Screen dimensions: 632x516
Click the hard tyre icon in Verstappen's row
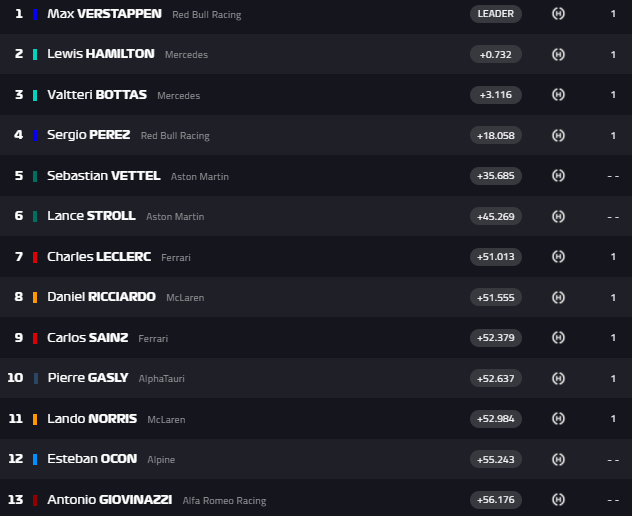click(x=558, y=14)
